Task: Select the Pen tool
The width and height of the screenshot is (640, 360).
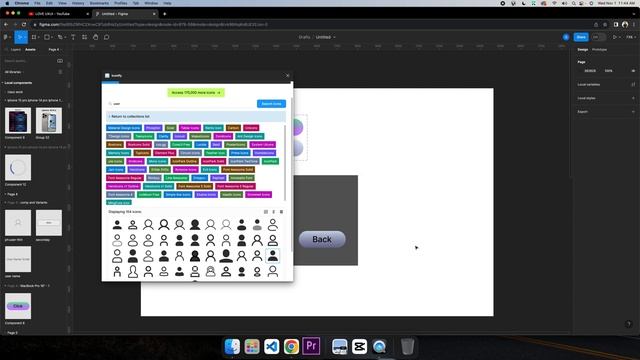Action: 60,37
